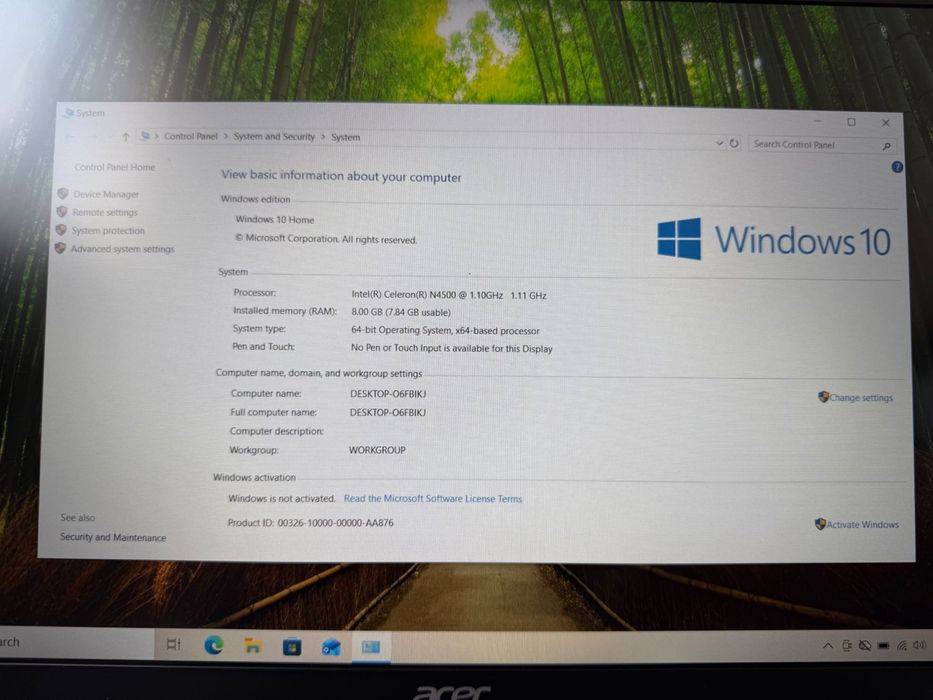
Task: Click the Device Manager shield icon
Action: (62, 193)
